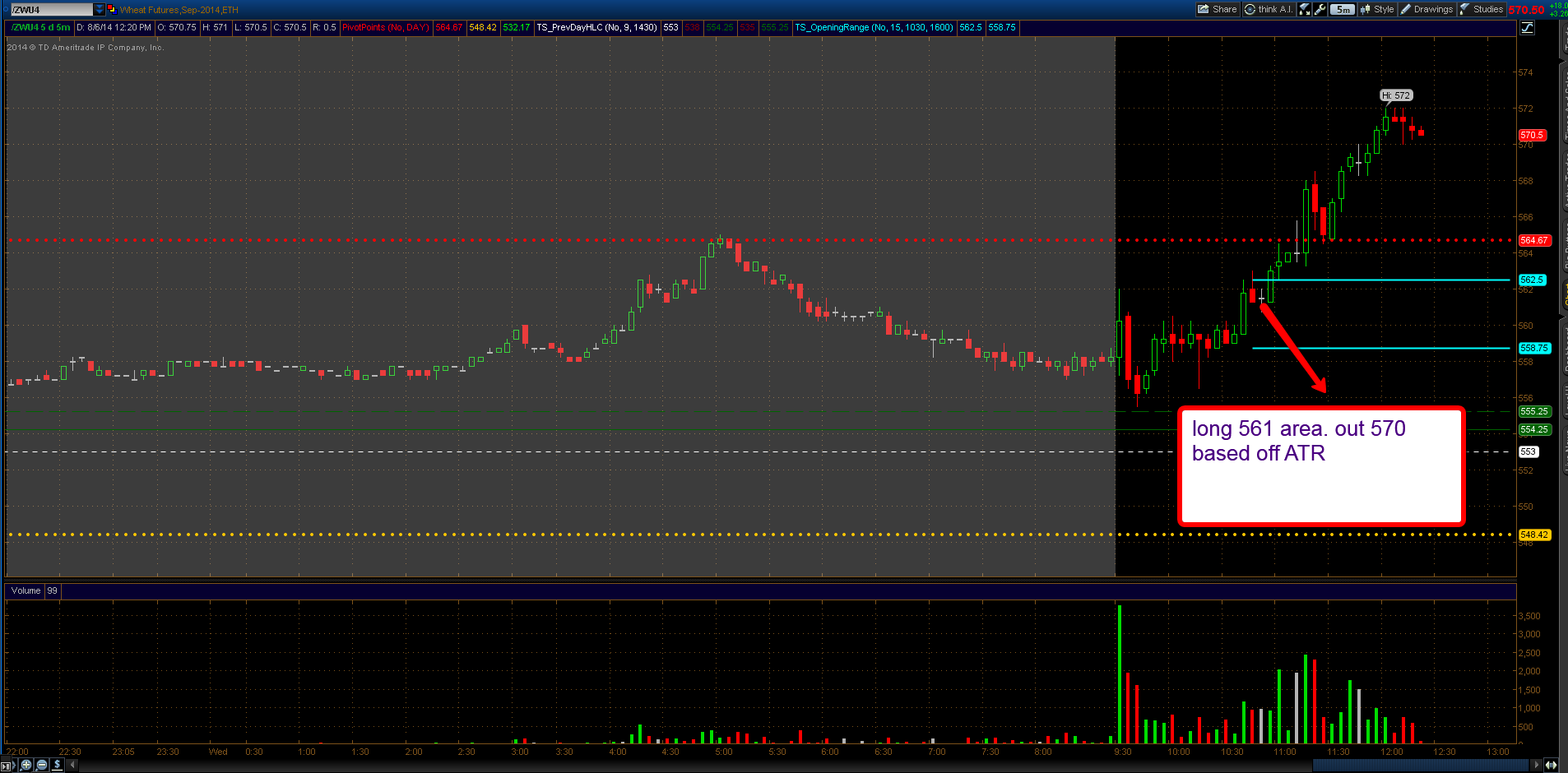This screenshot has height=773, width=1568.
Task: Open the 5m timeframe selector
Action: point(1343,9)
